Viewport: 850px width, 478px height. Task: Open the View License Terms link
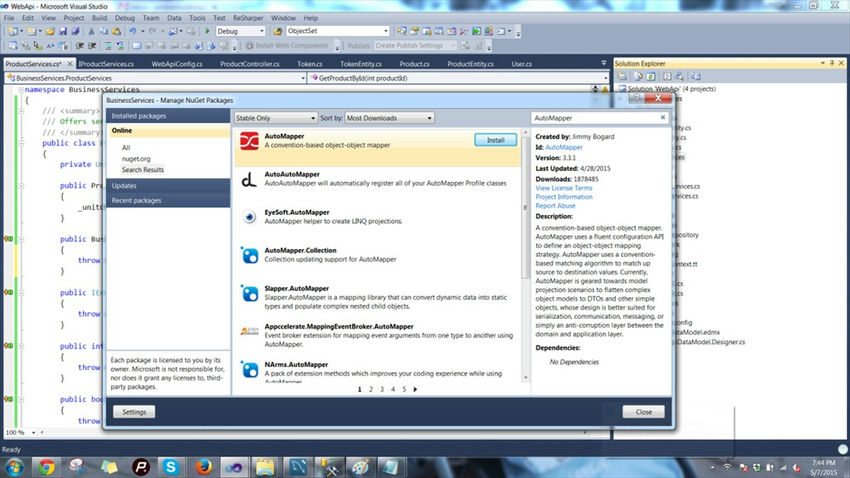click(564, 188)
